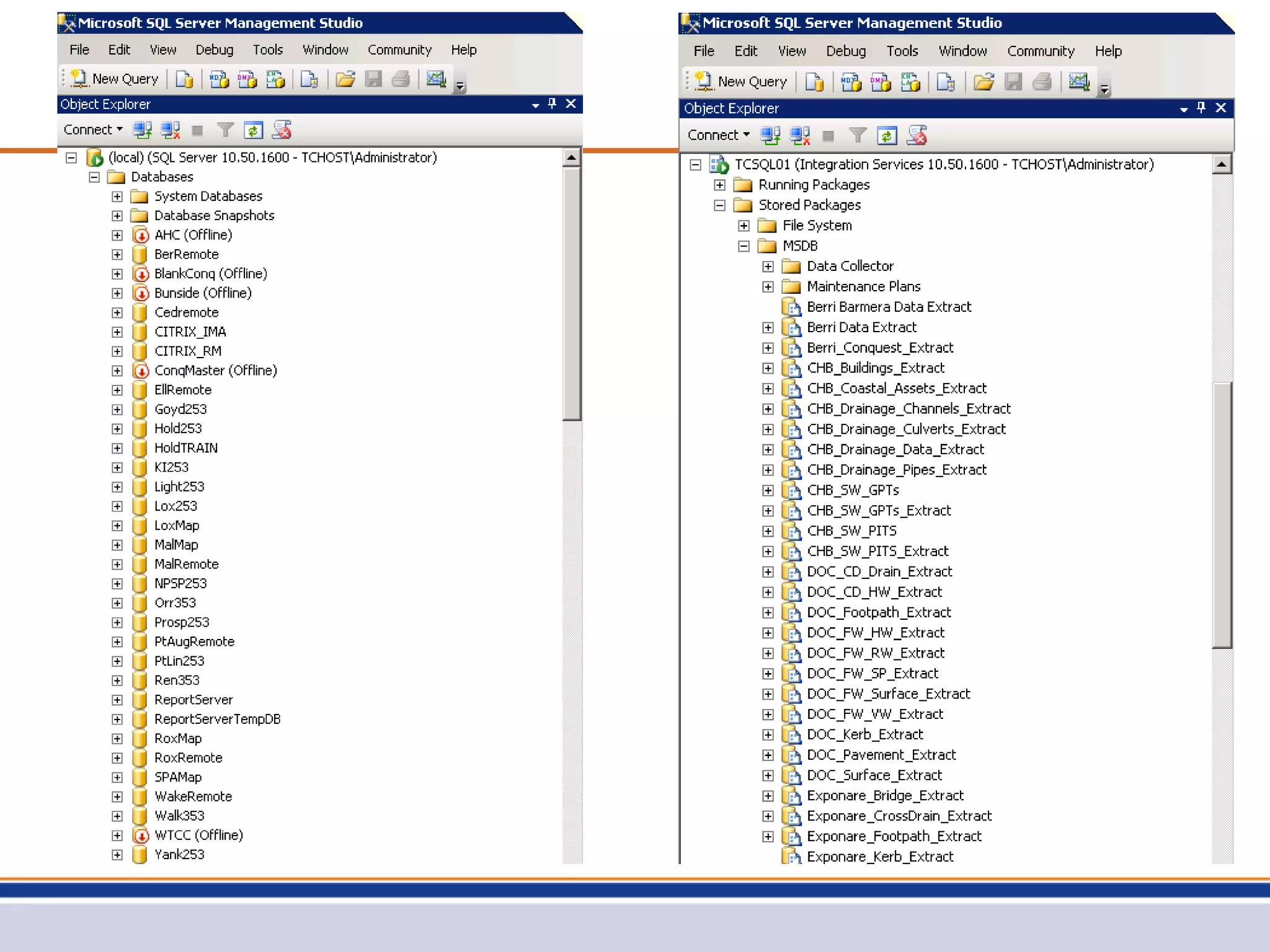Image resolution: width=1270 pixels, height=952 pixels.
Task: Collapse the MSDB folder node
Action: pyautogui.click(x=744, y=246)
